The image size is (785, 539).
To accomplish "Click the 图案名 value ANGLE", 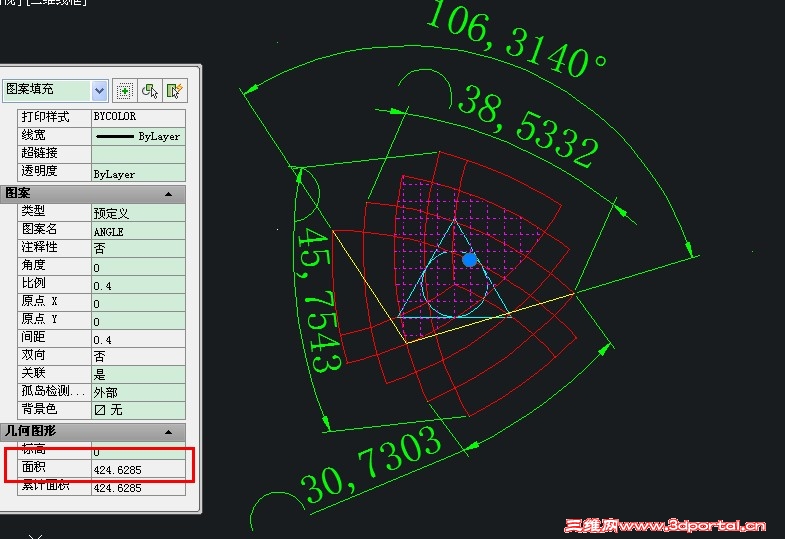I will pyautogui.click(x=138, y=231).
